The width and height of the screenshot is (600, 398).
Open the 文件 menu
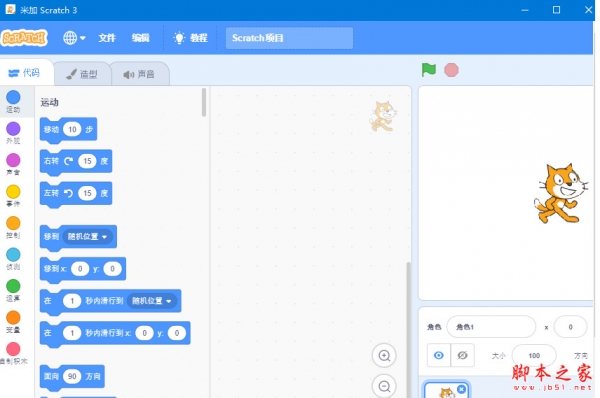(107, 38)
